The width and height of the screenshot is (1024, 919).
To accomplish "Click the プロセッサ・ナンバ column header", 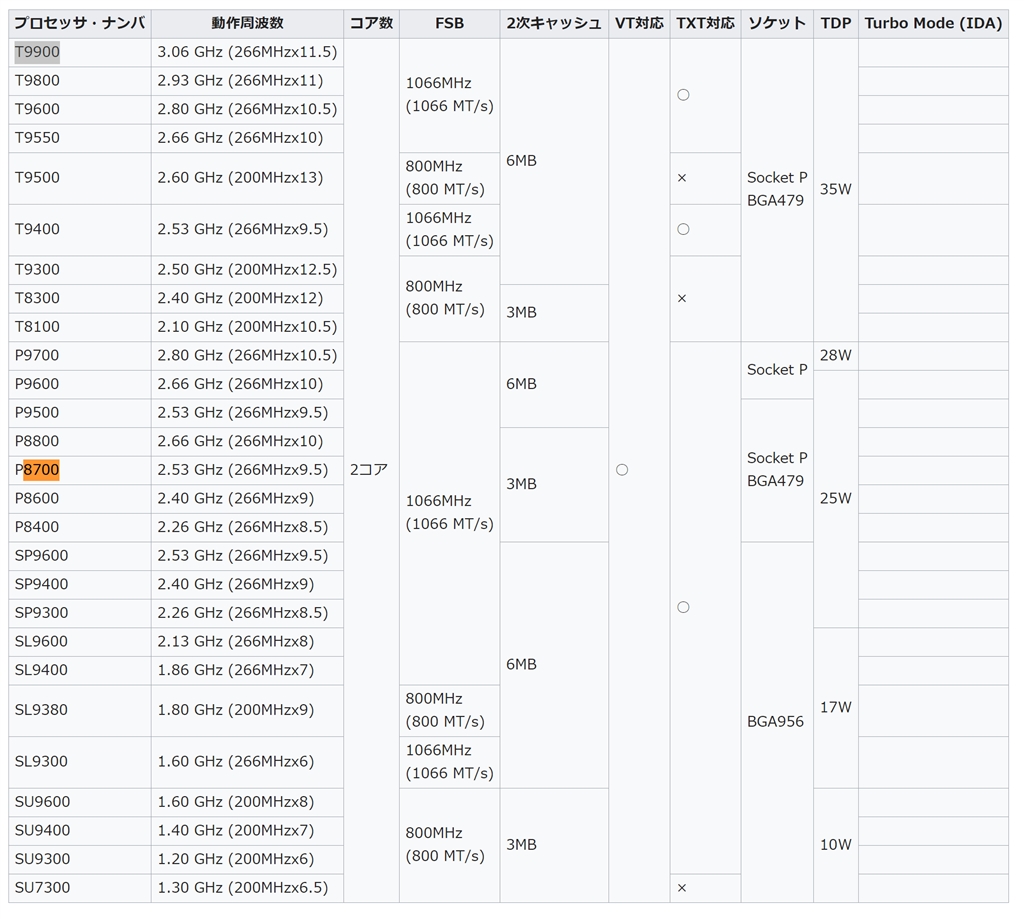I will (x=80, y=24).
